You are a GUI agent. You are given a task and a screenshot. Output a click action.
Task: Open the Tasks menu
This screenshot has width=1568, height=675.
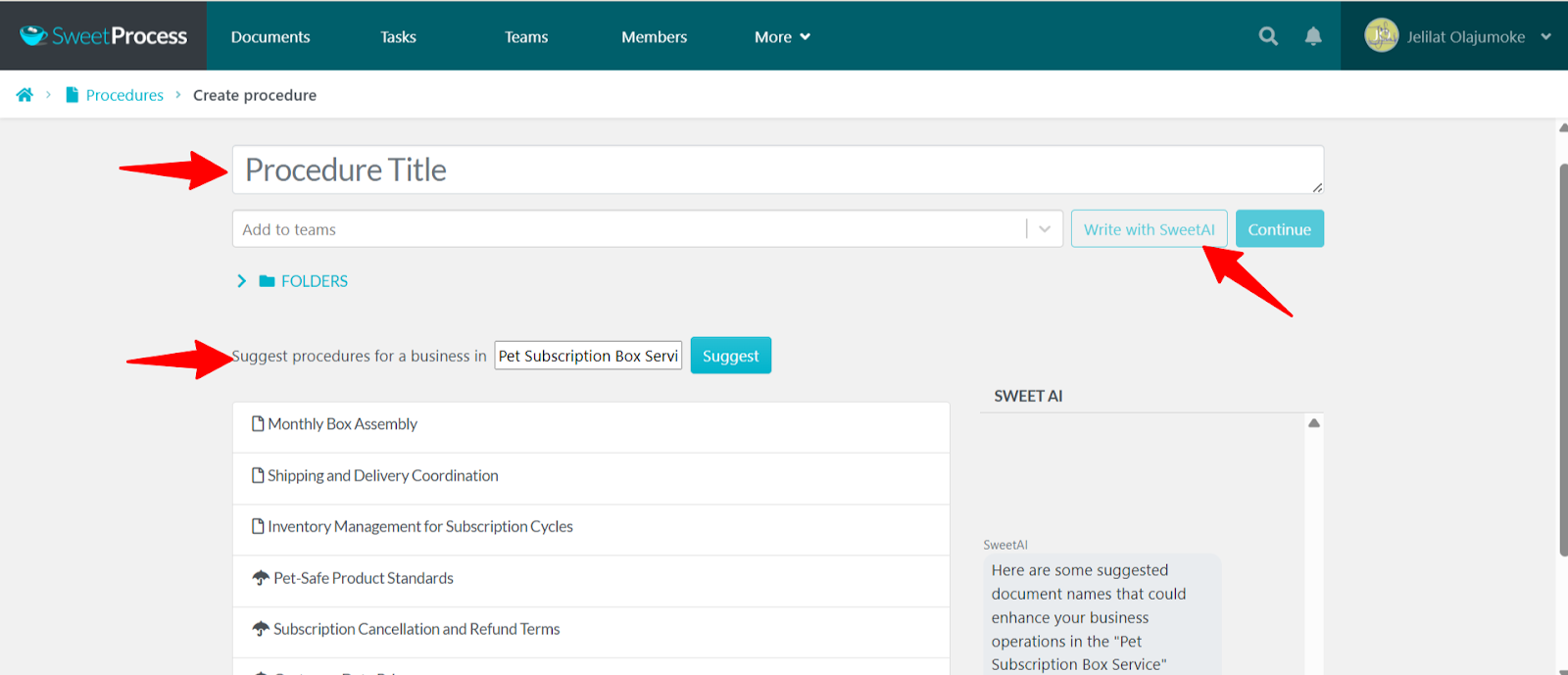click(x=399, y=37)
